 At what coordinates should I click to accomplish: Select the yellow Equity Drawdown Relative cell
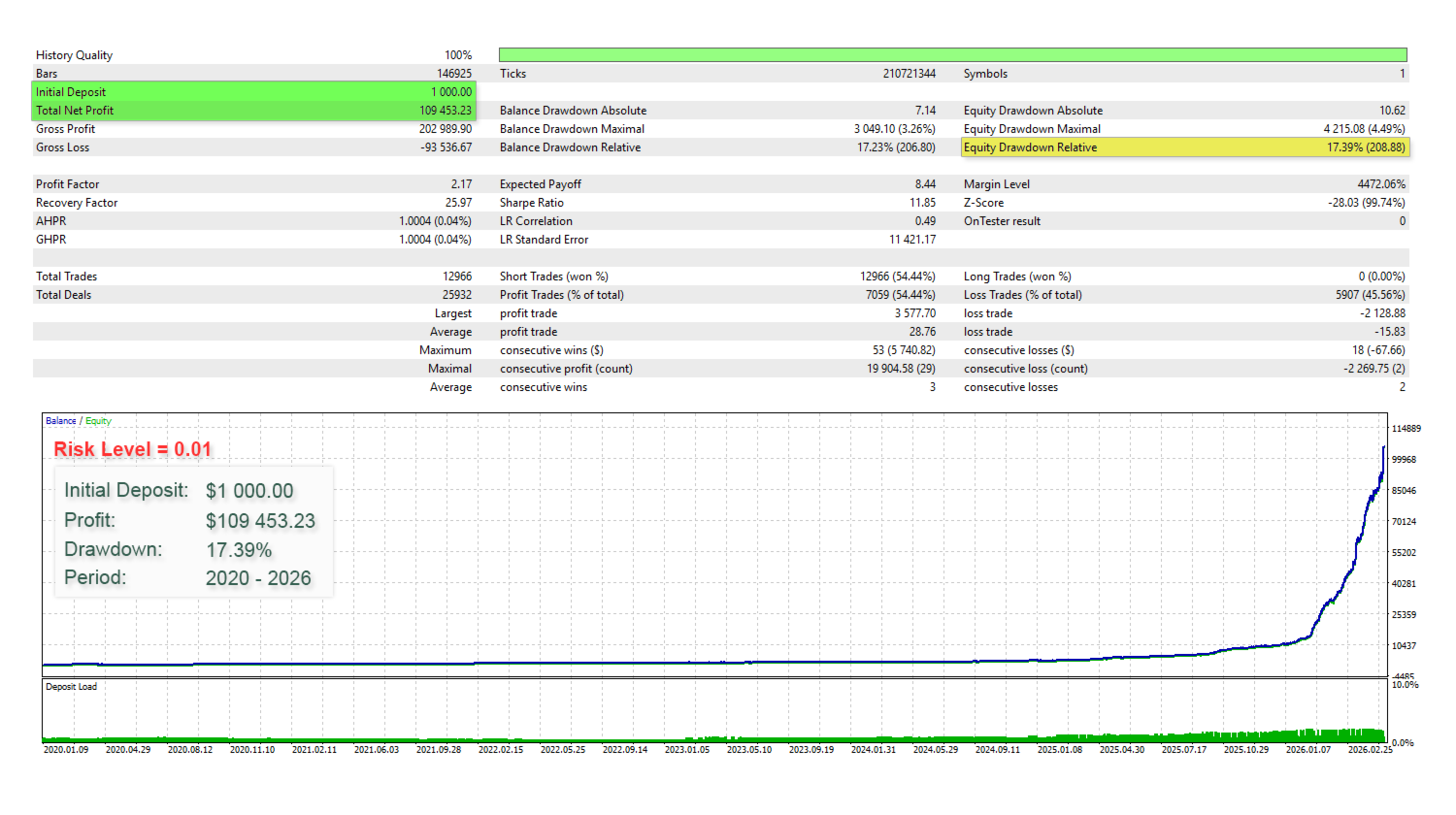coord(1183,147)
